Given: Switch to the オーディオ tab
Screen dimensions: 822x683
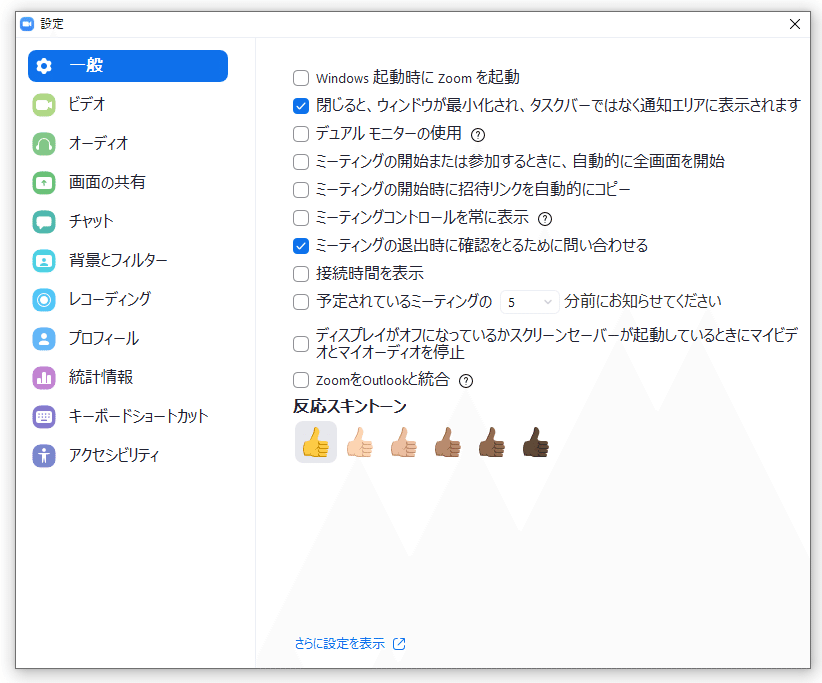Looking at the screenshot, I should 128,144.
